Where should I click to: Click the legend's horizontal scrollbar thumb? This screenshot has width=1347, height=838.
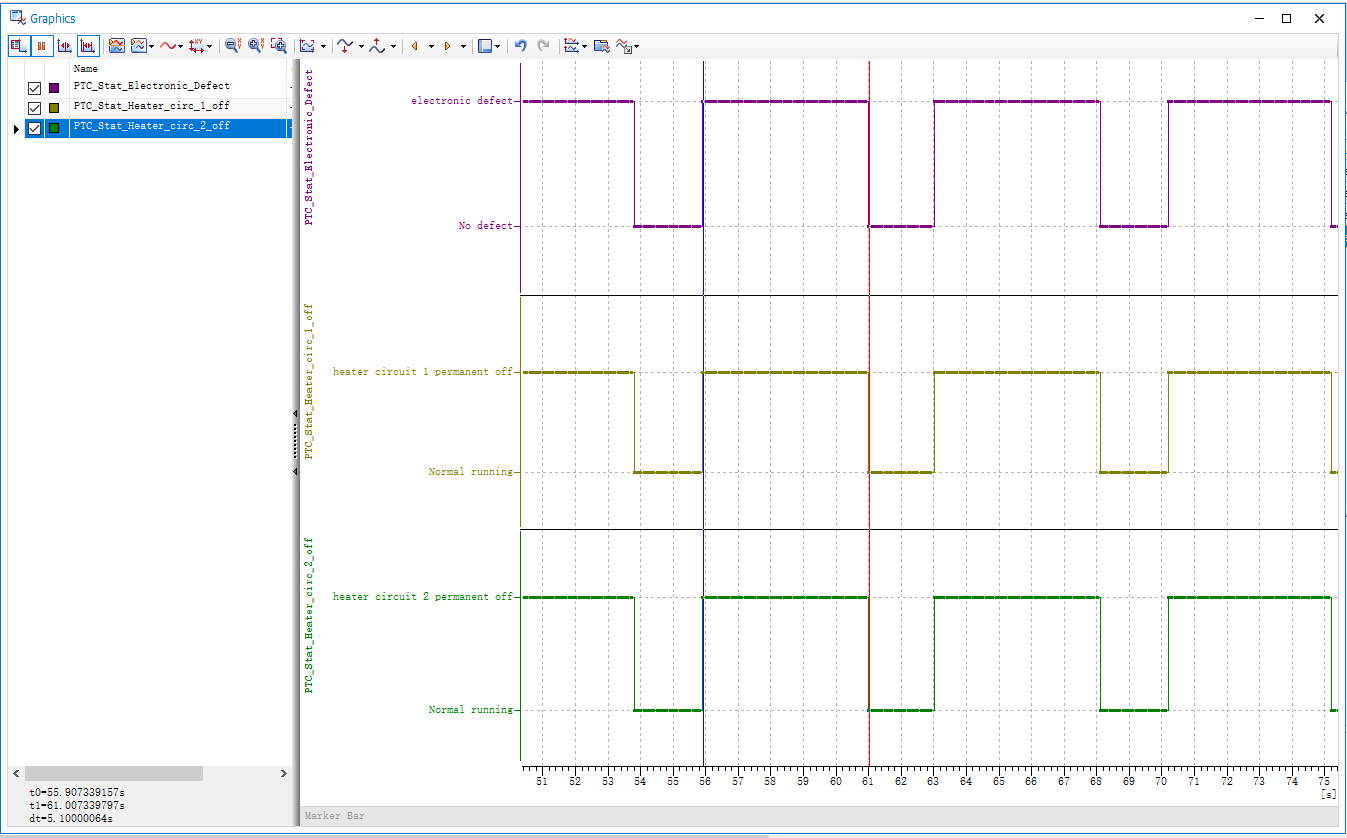[114, 774]
